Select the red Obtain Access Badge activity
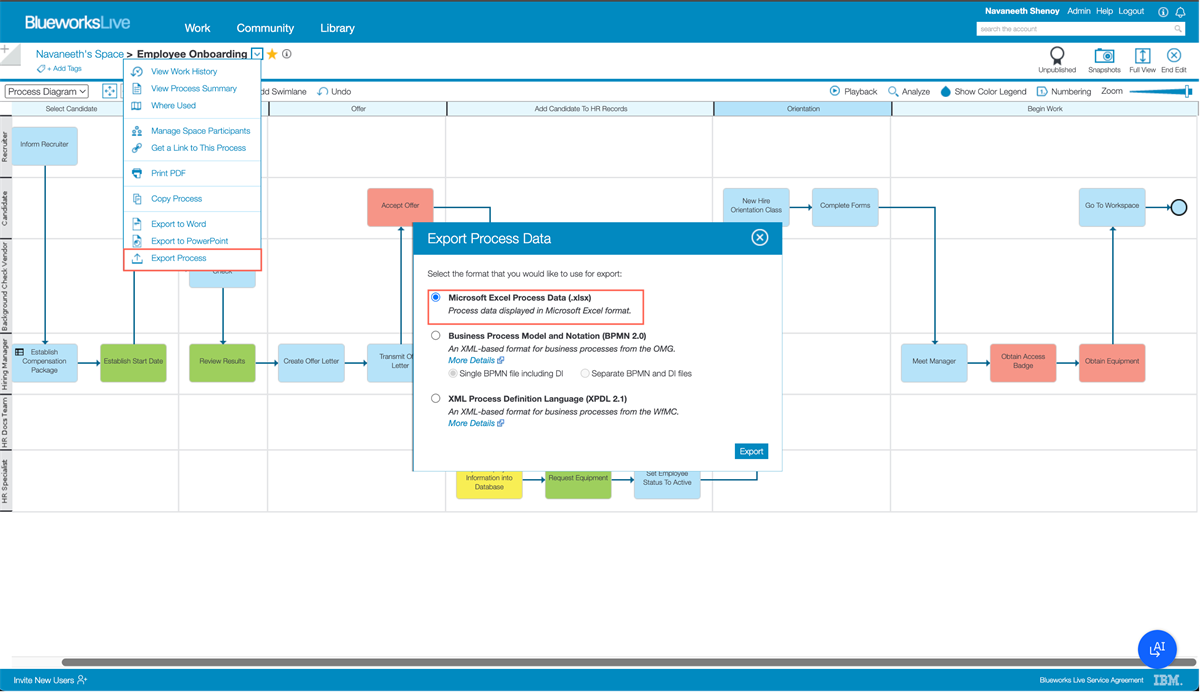This screenshot has width=1200, height=692. [1023, 361]
